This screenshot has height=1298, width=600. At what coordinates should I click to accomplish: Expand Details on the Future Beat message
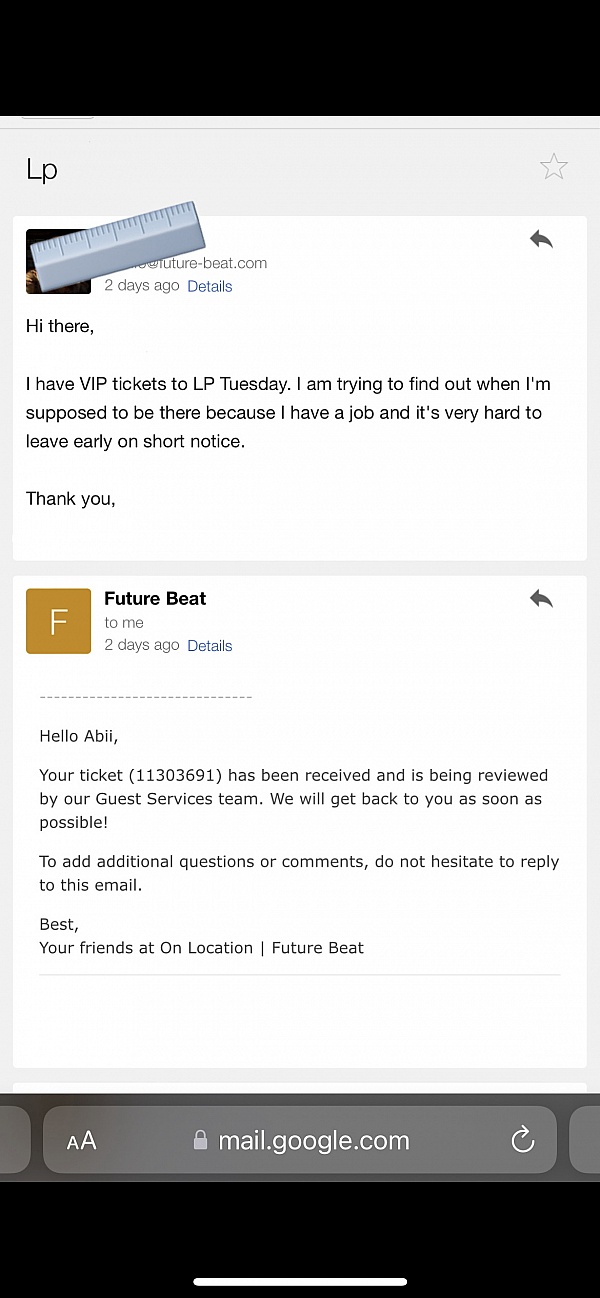(x=210, y=646)
